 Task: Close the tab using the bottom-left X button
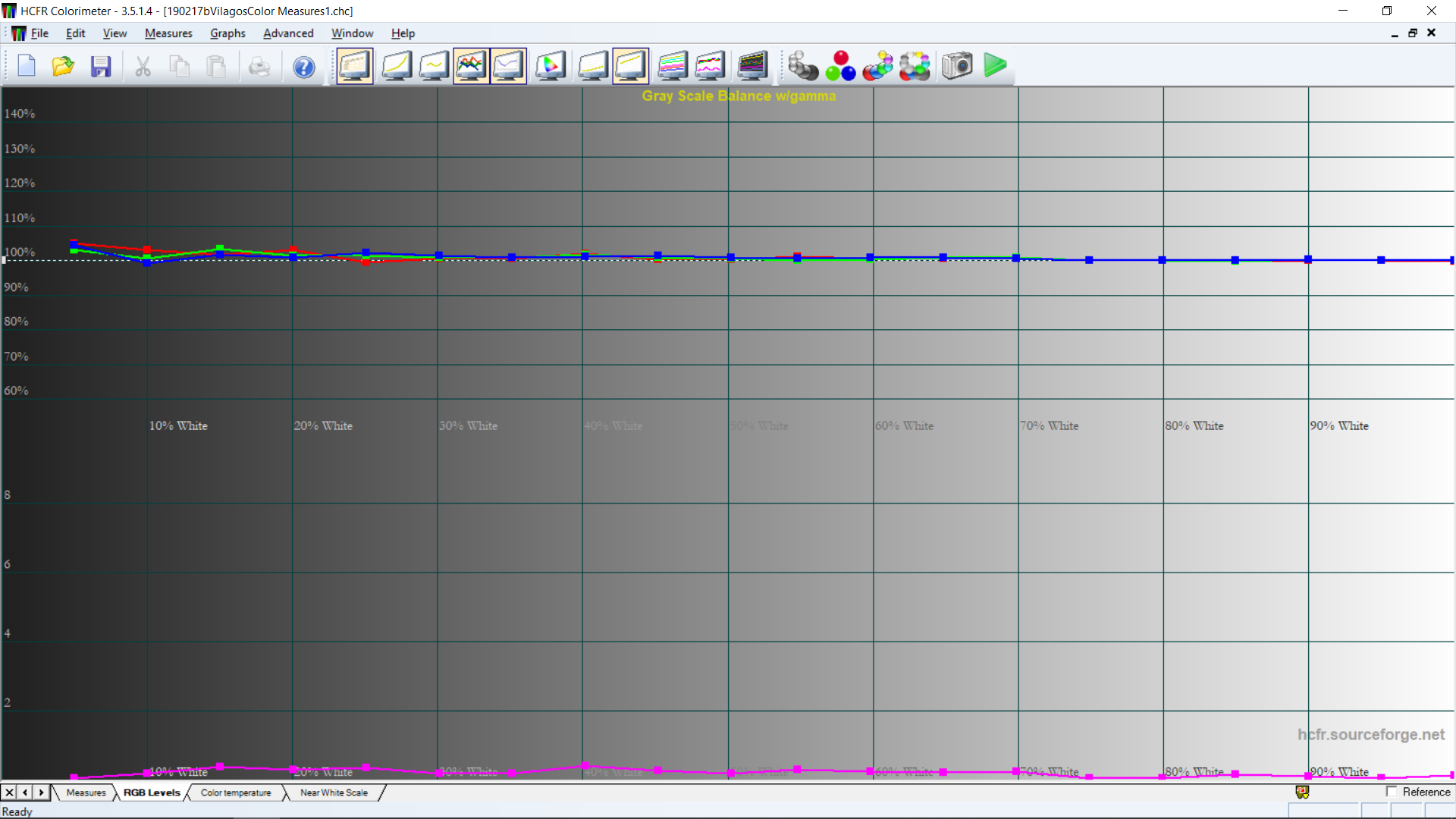tap(9, 792)
